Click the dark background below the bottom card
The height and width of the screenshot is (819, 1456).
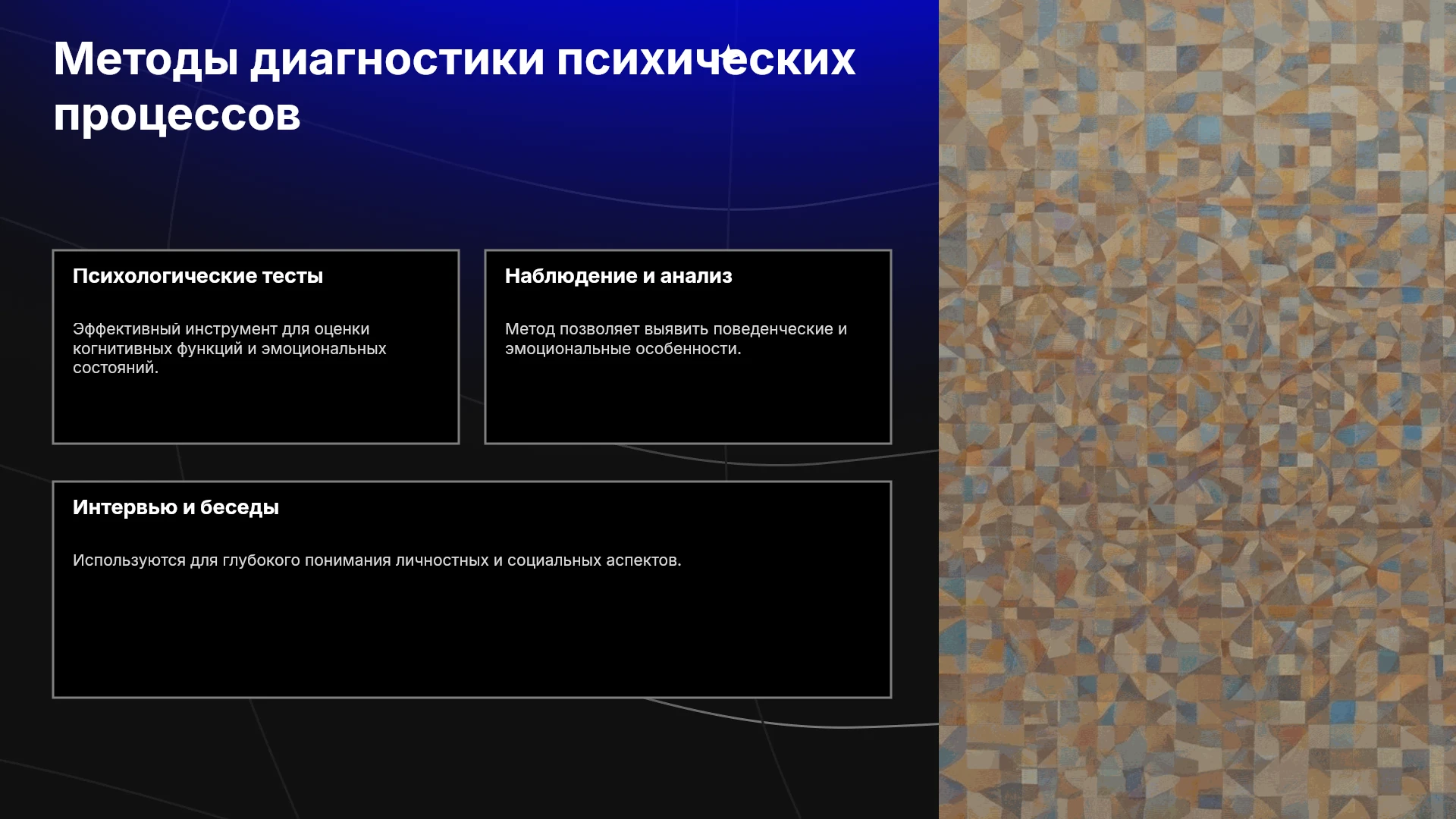(x=470, y=758)
